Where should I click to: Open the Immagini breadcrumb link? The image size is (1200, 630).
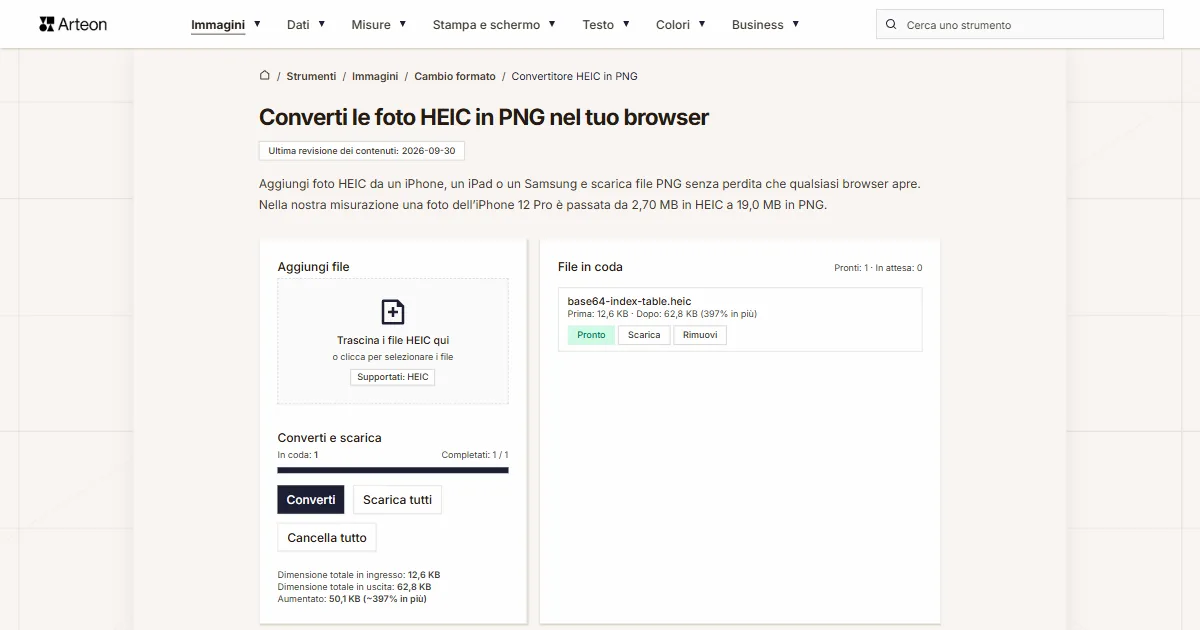pyautogui.click(x=375, y=76)
